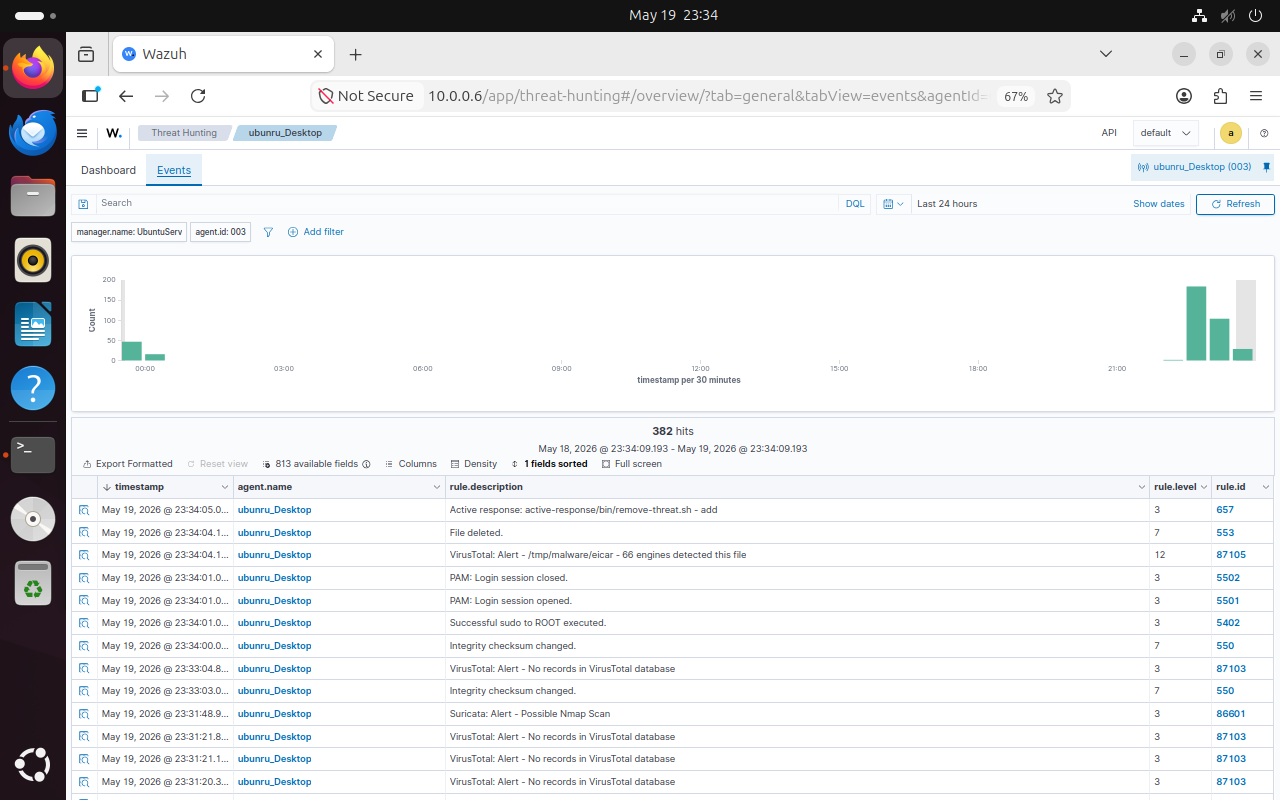Open Firefox View from the tab bar
This screenshot has width=1280, height=800.
point(86,54)
